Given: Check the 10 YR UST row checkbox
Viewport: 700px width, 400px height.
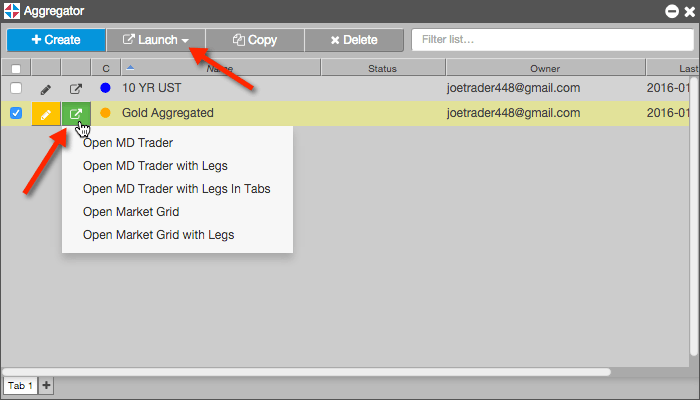Looking at the screenshot, I should coord(16,88).
